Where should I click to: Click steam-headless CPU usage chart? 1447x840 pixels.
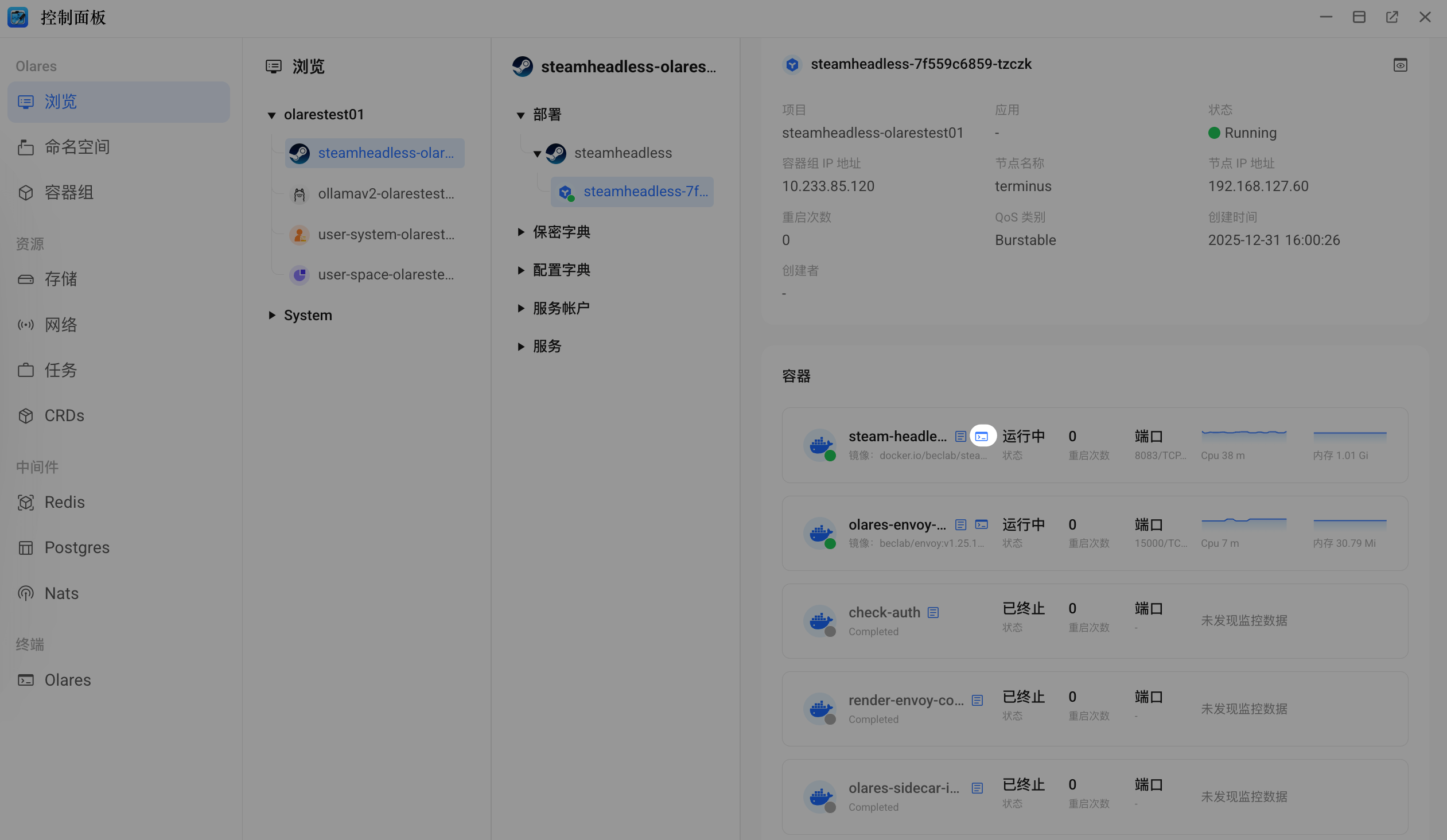click(x=1243, y=437)
